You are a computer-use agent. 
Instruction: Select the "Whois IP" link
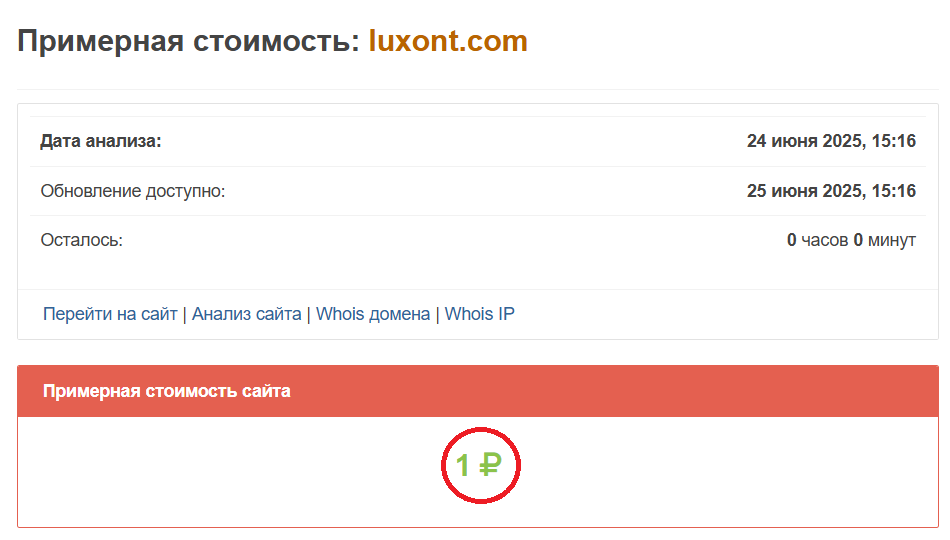(479, 314)
